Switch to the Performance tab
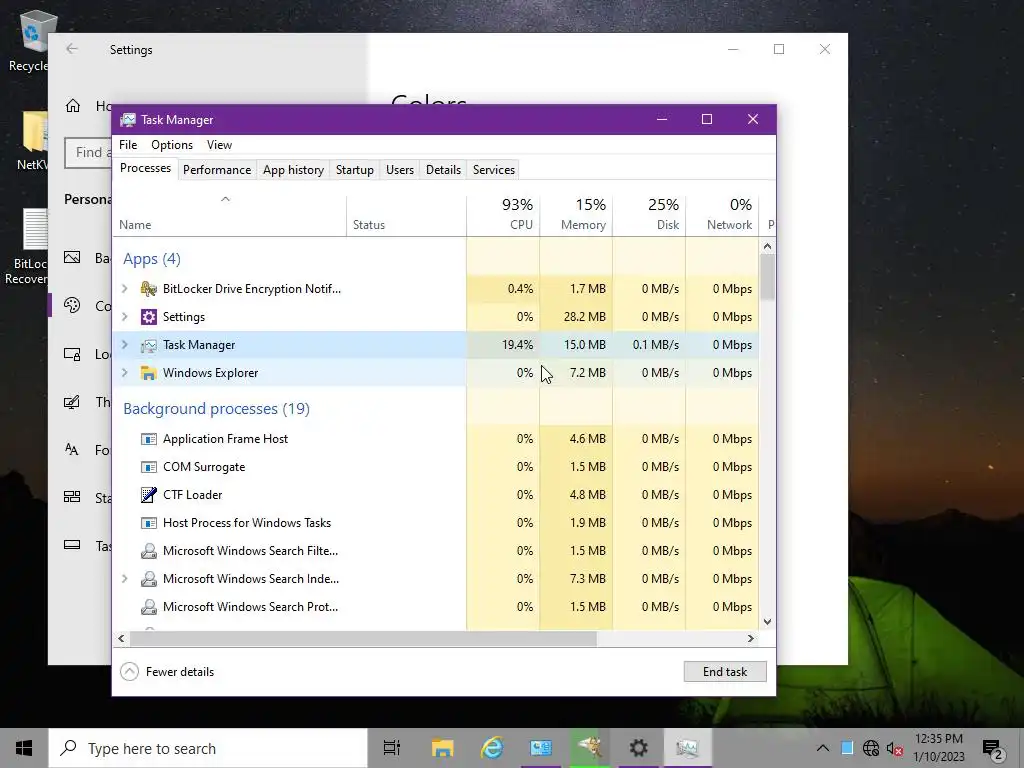 coord(217,170)
